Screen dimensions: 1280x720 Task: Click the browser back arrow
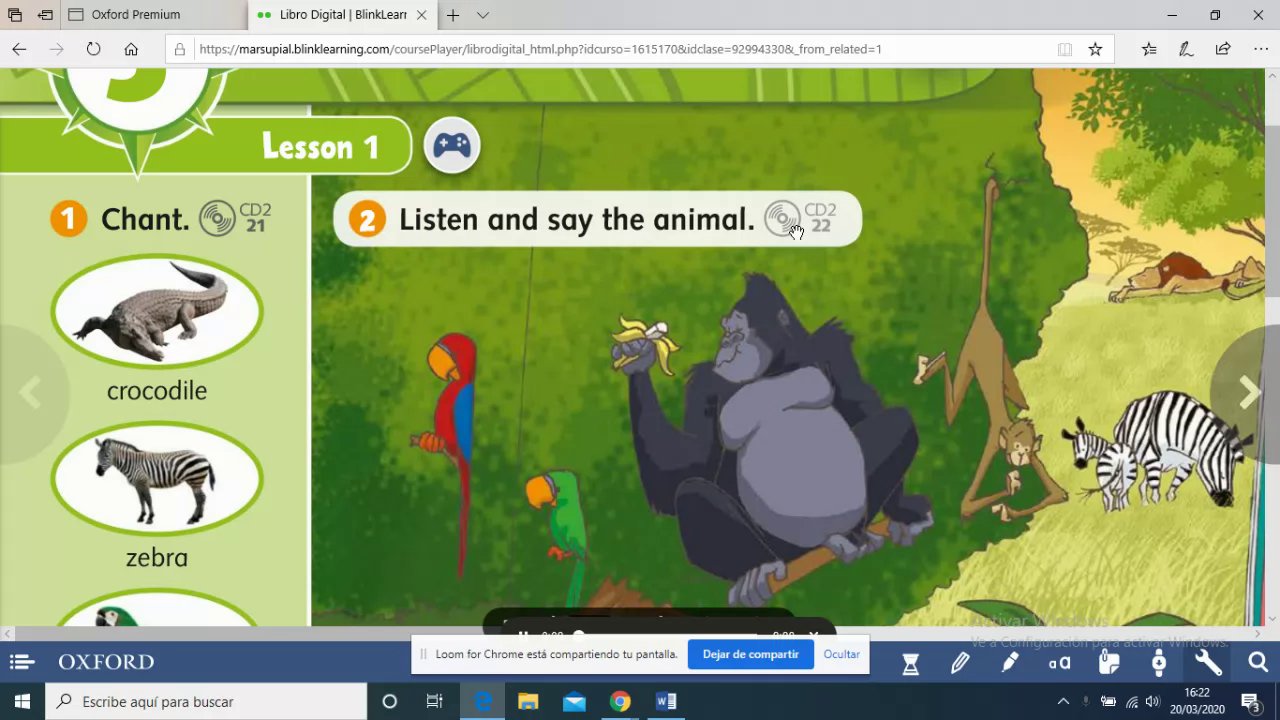(19, 49)
